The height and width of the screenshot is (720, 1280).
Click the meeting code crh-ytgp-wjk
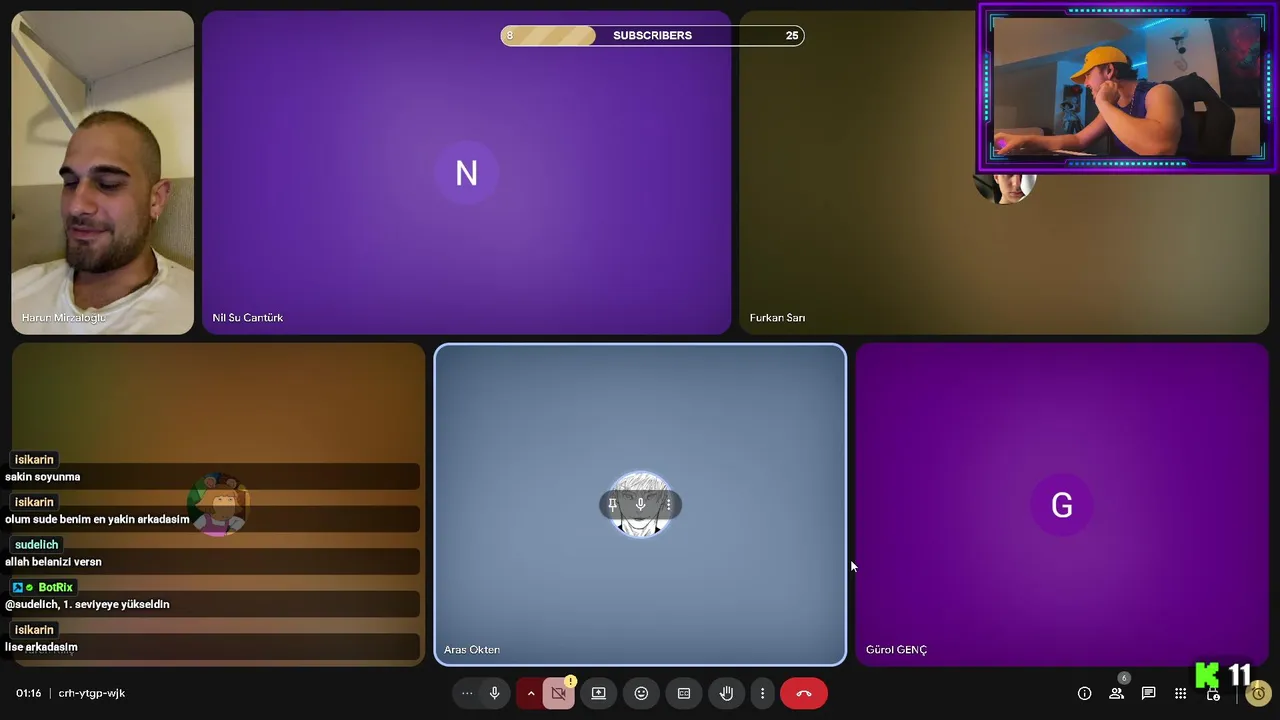click(x=92, y=693)
